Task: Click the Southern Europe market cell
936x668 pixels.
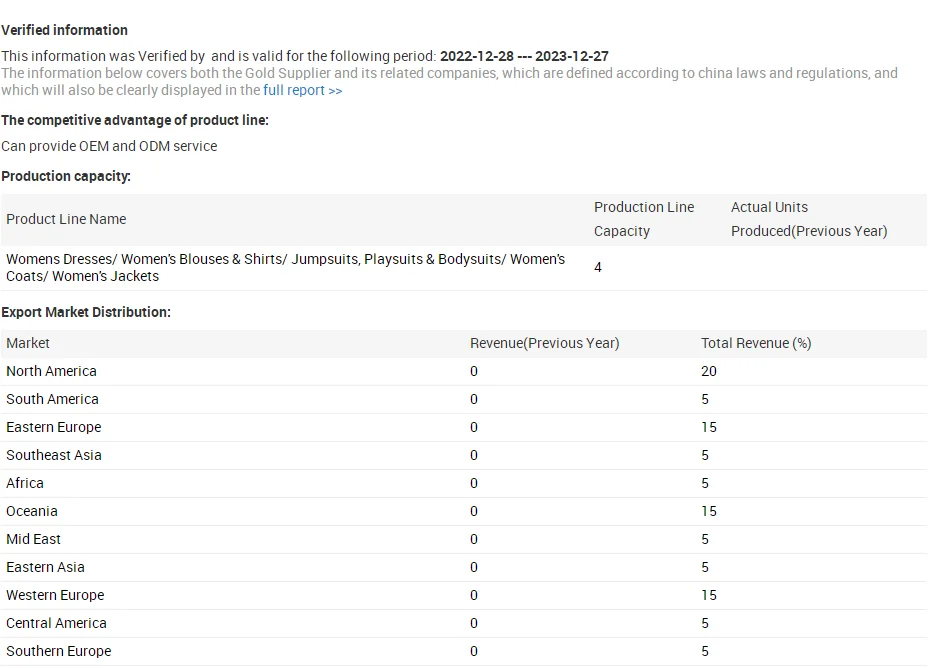Action: pyautogui.click(x=59, y=651)
